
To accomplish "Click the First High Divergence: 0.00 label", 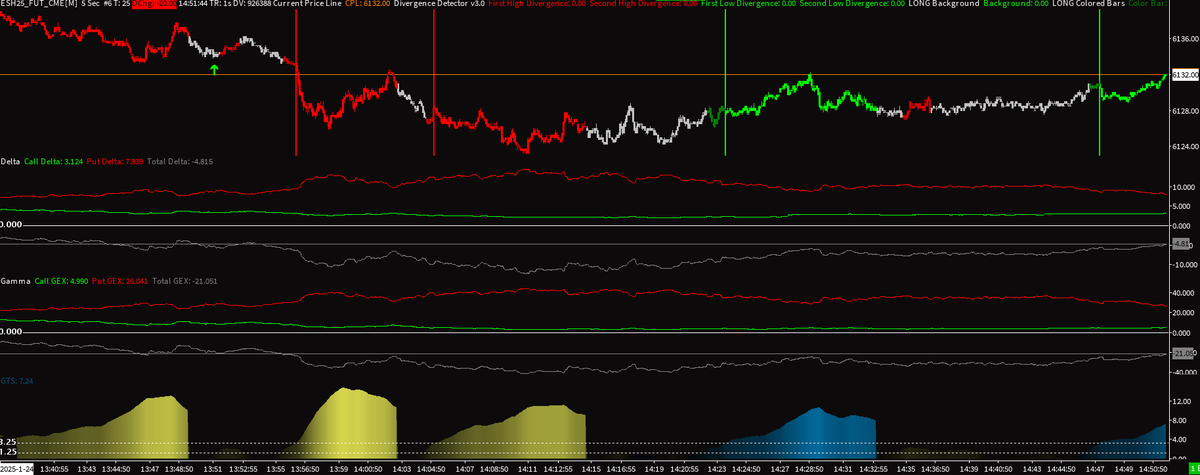I will pyautogui.click(x=535, y=5).
